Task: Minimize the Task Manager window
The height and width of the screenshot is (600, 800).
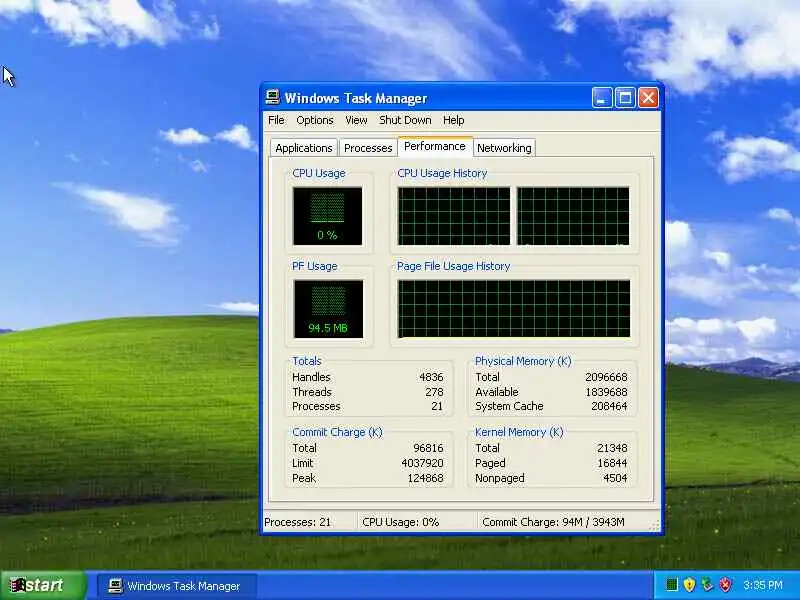Action: (x=602, y=97)
